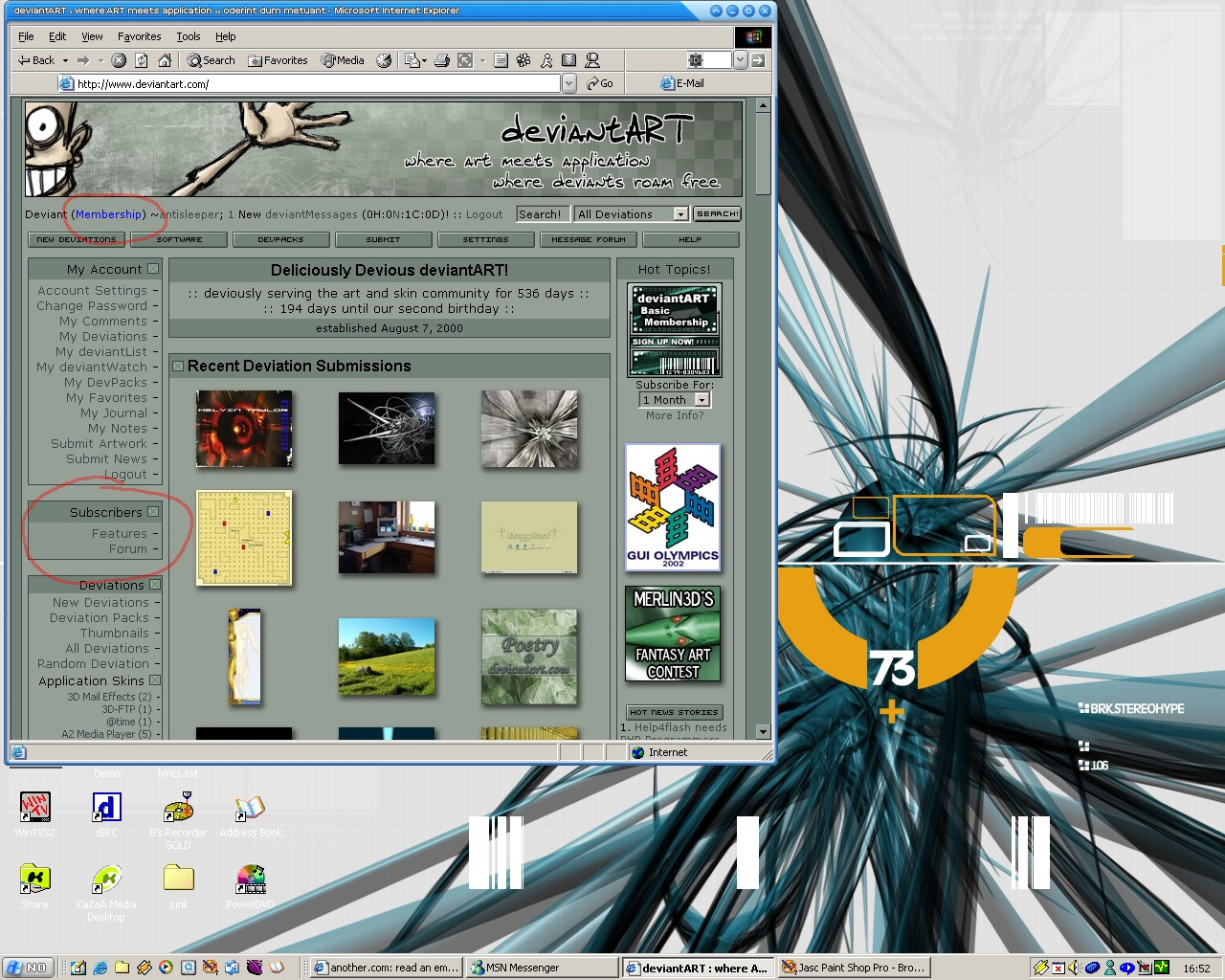Screen dimensions: 1225x980
Task: Click the Submit Artwork link
Action: (x=100, y=443)
